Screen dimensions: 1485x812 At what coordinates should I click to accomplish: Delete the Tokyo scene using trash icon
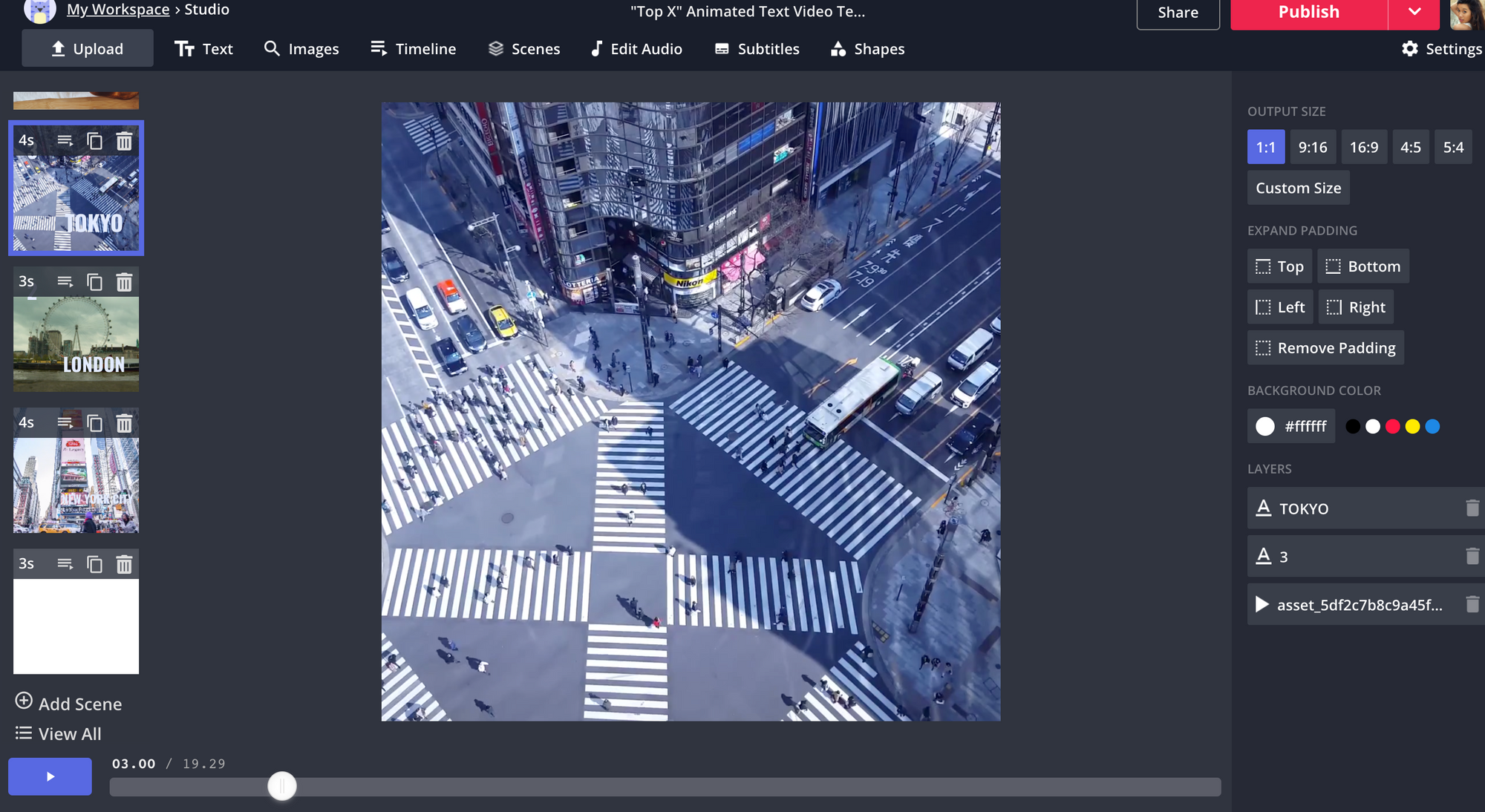tap(124, 141)
